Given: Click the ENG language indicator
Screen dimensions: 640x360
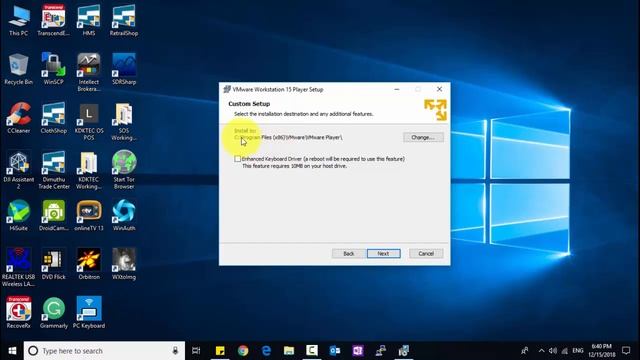Looking at the screenshot, I should (578, 351).
